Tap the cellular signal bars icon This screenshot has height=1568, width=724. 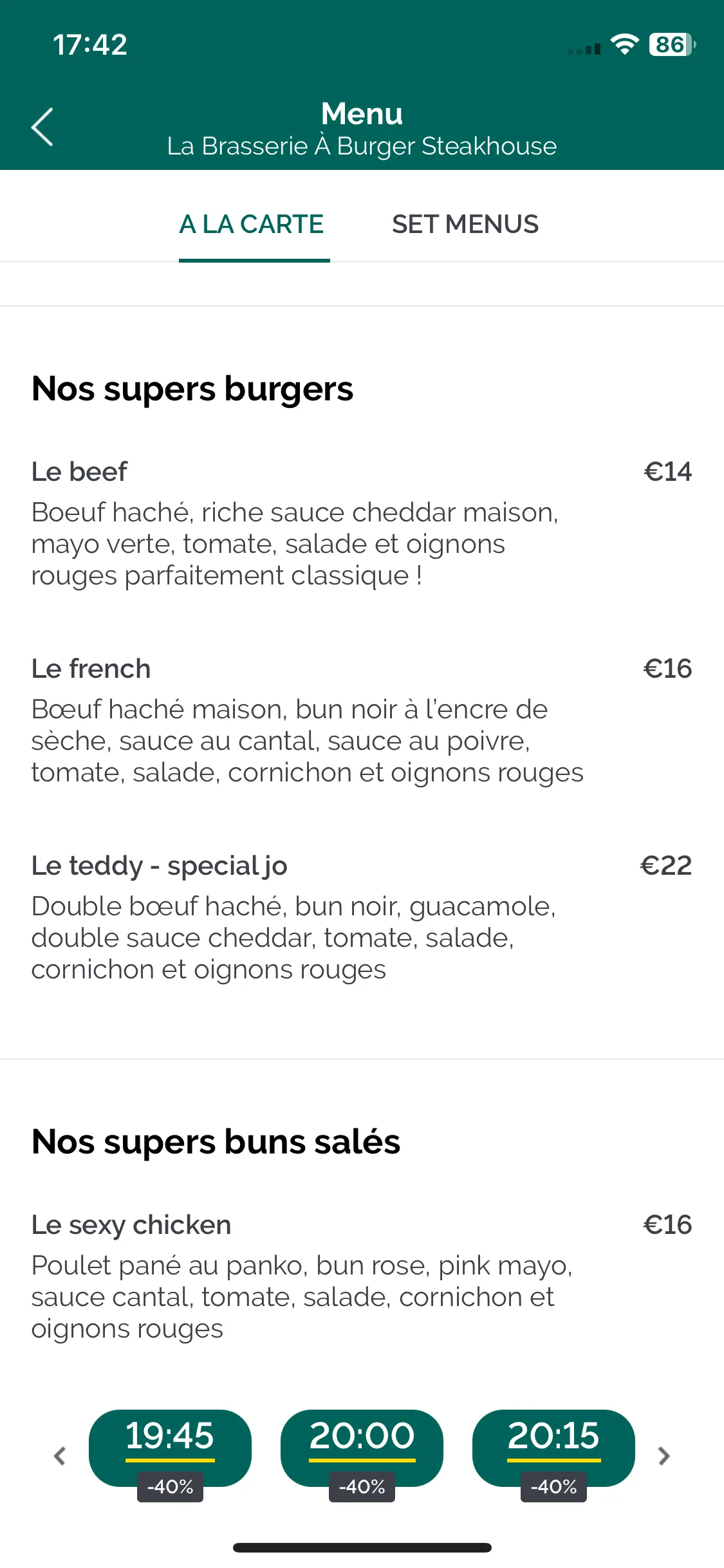[584, 48]
